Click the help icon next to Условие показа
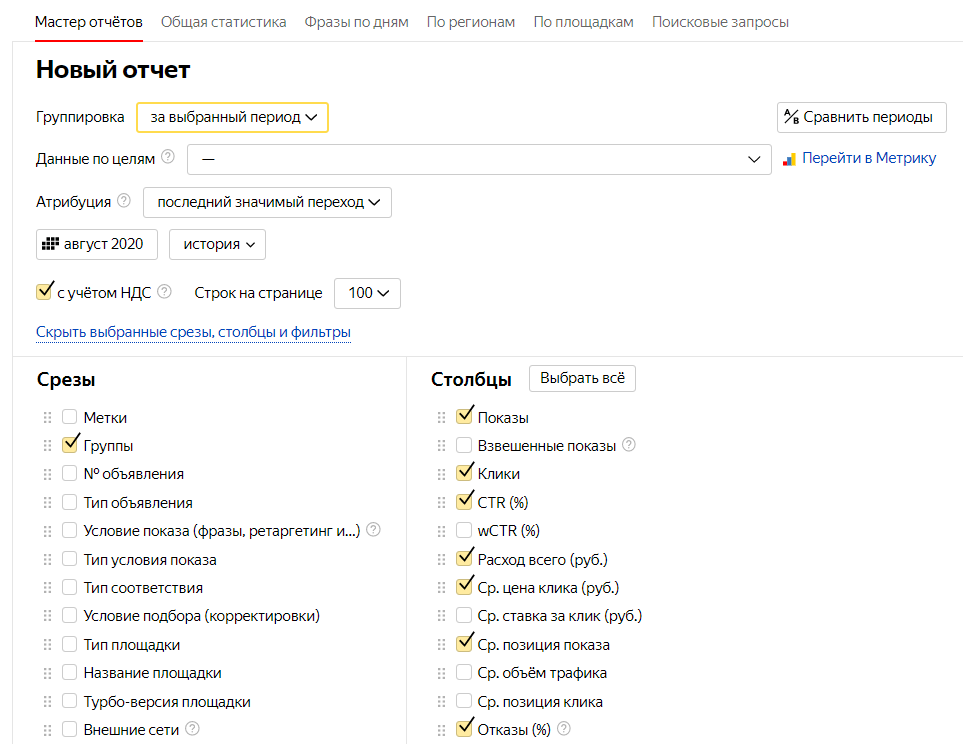963x744 pixels. pyautogui.click(x=373, y=529)
